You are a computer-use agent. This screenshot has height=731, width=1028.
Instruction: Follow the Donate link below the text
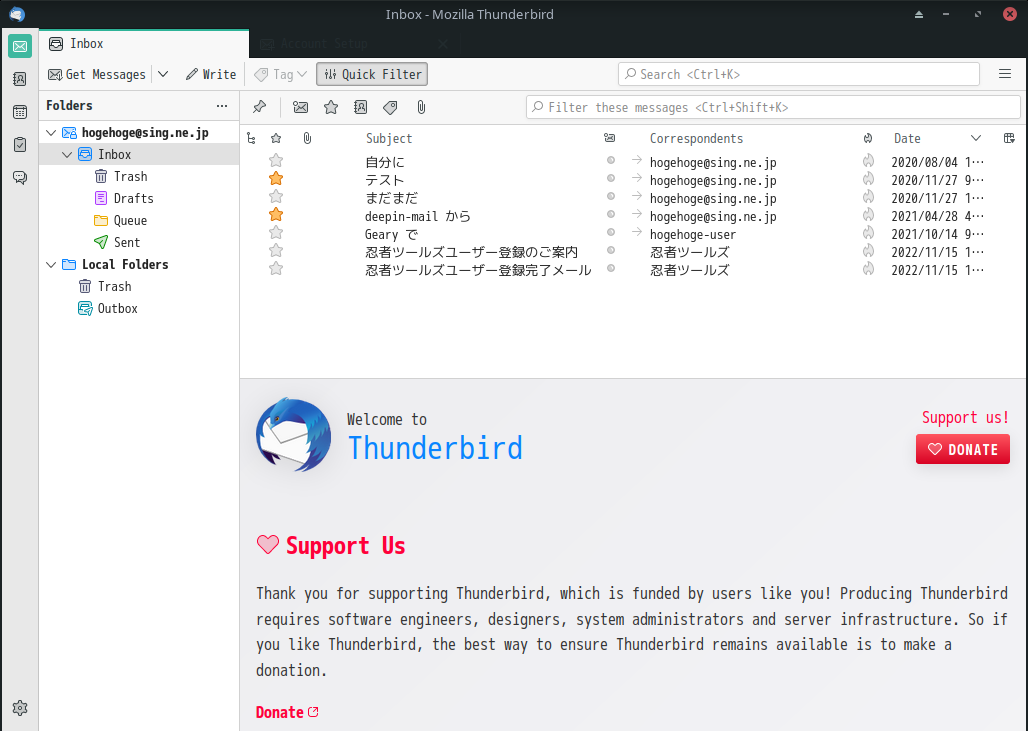pos(287,713)
